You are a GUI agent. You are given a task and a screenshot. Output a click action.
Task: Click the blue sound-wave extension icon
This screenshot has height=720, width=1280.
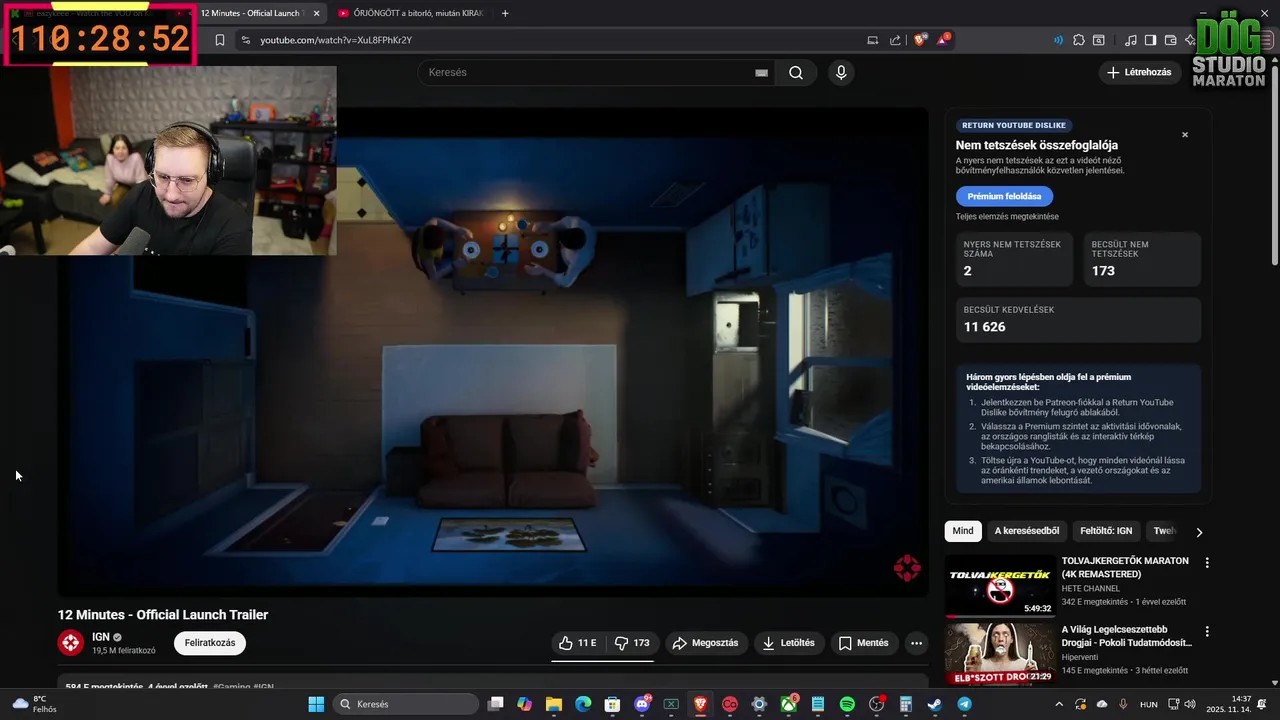(1058, 40)
